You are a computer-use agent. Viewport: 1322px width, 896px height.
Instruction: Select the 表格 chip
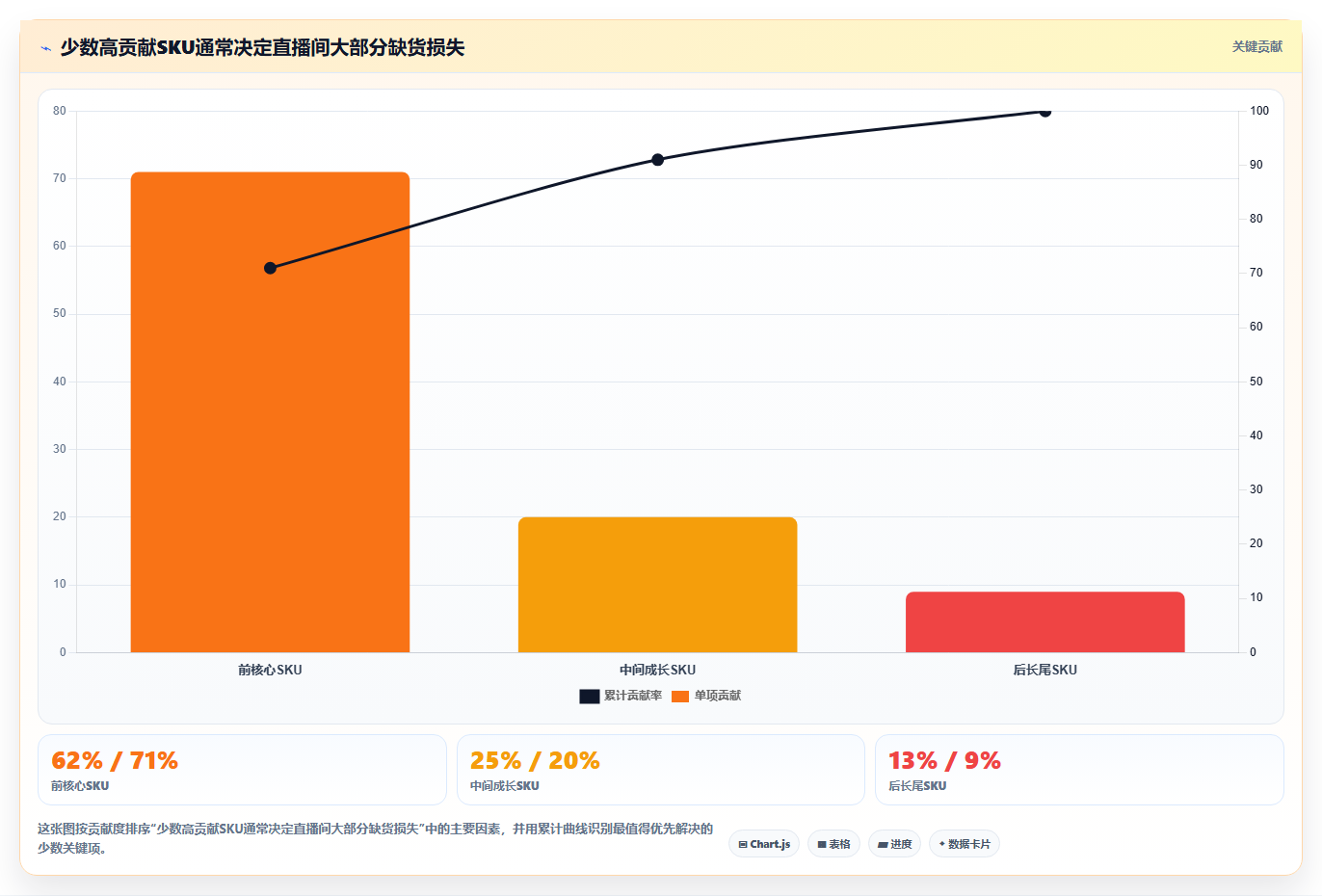click(x=834, y=844)
